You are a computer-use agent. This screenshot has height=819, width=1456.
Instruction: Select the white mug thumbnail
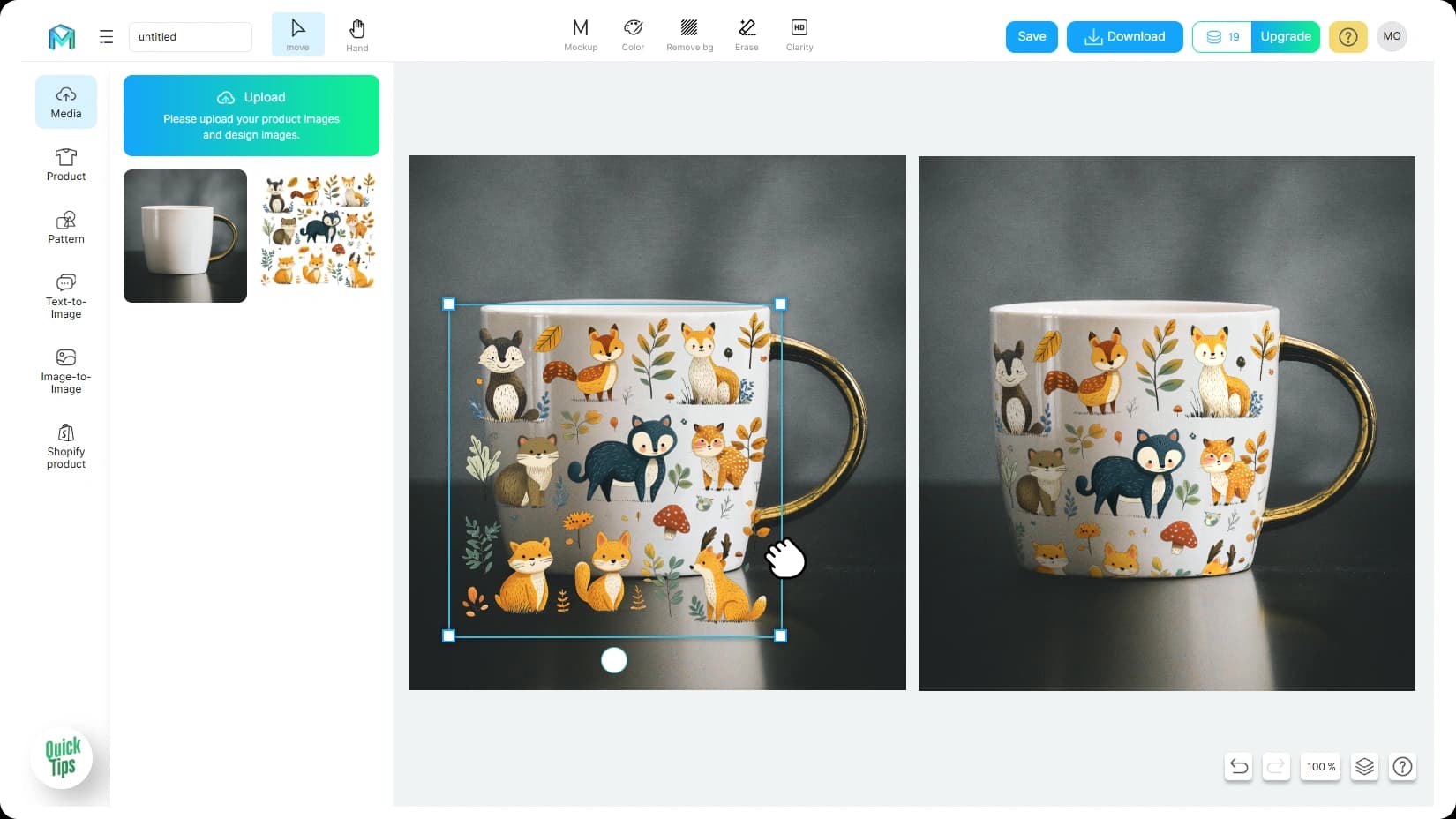pos(185,236)
